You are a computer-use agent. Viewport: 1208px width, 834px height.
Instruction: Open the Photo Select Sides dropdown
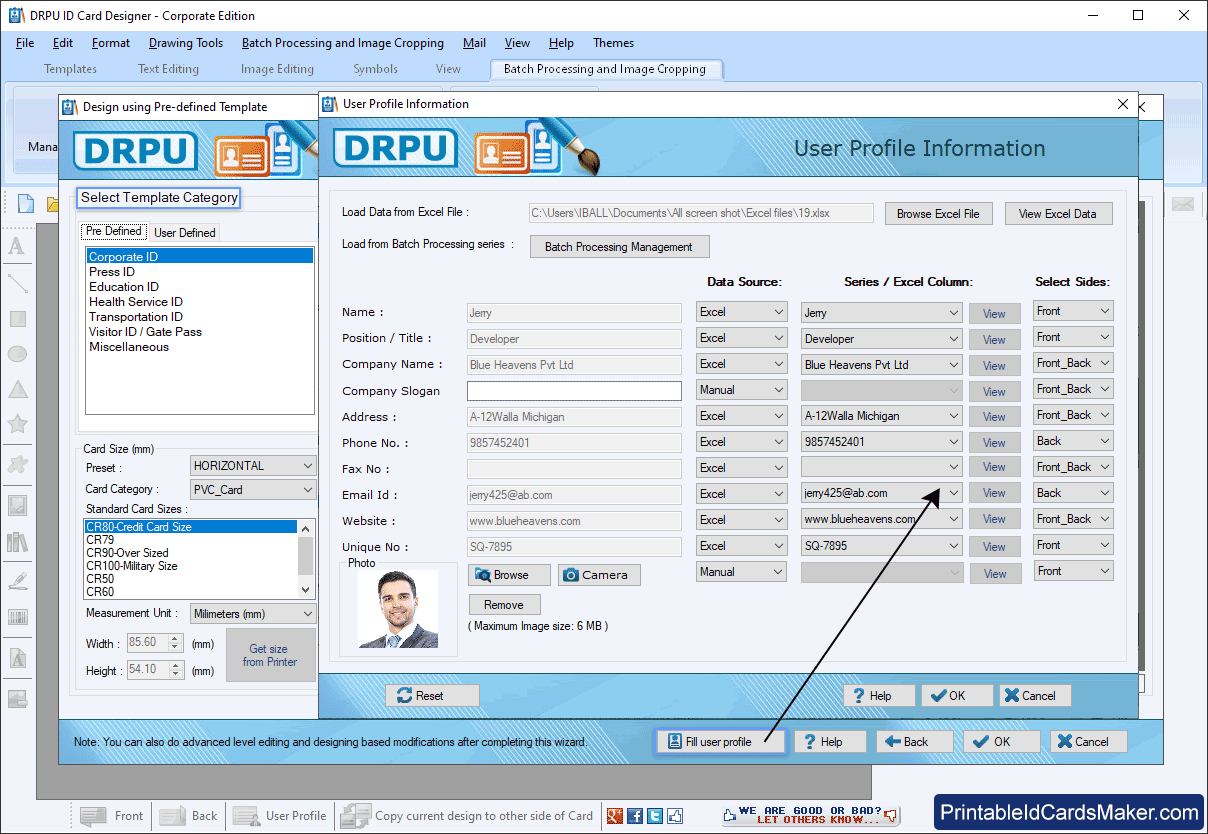(1073, 571)
